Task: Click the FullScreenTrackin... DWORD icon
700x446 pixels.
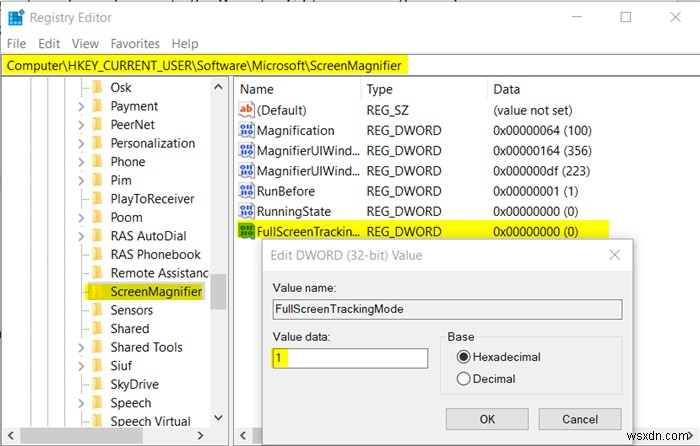Action: tap(246, 231)
